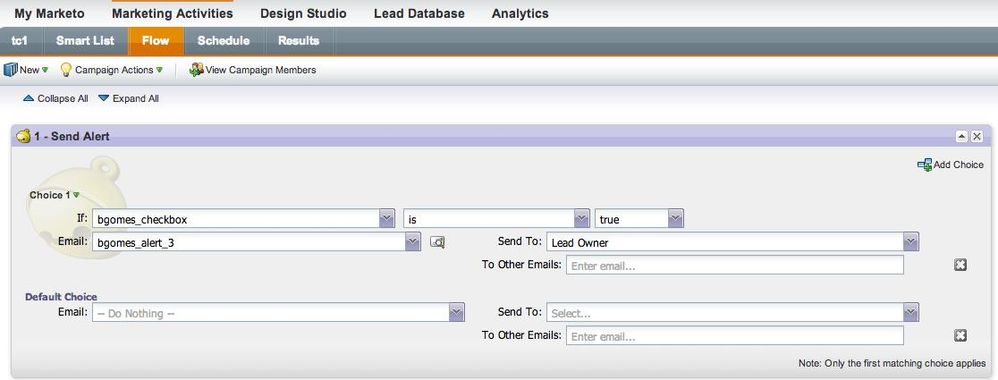
Task: Click the Add Choice icon
Action: point(924,164)
